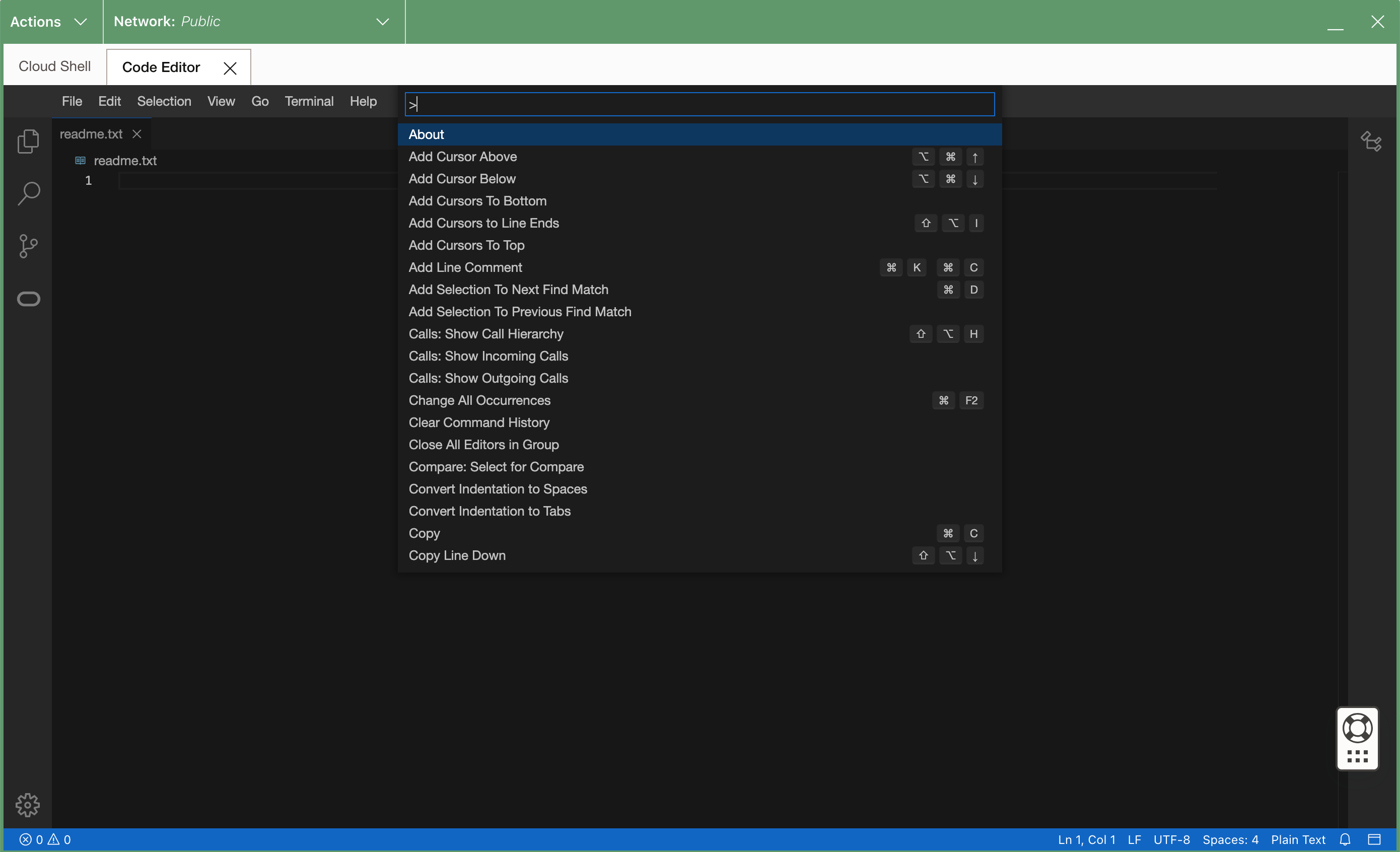Click the symbol graph icon in editor corner
This screenshot has height=852, width=1400.
coord(1370,141)
